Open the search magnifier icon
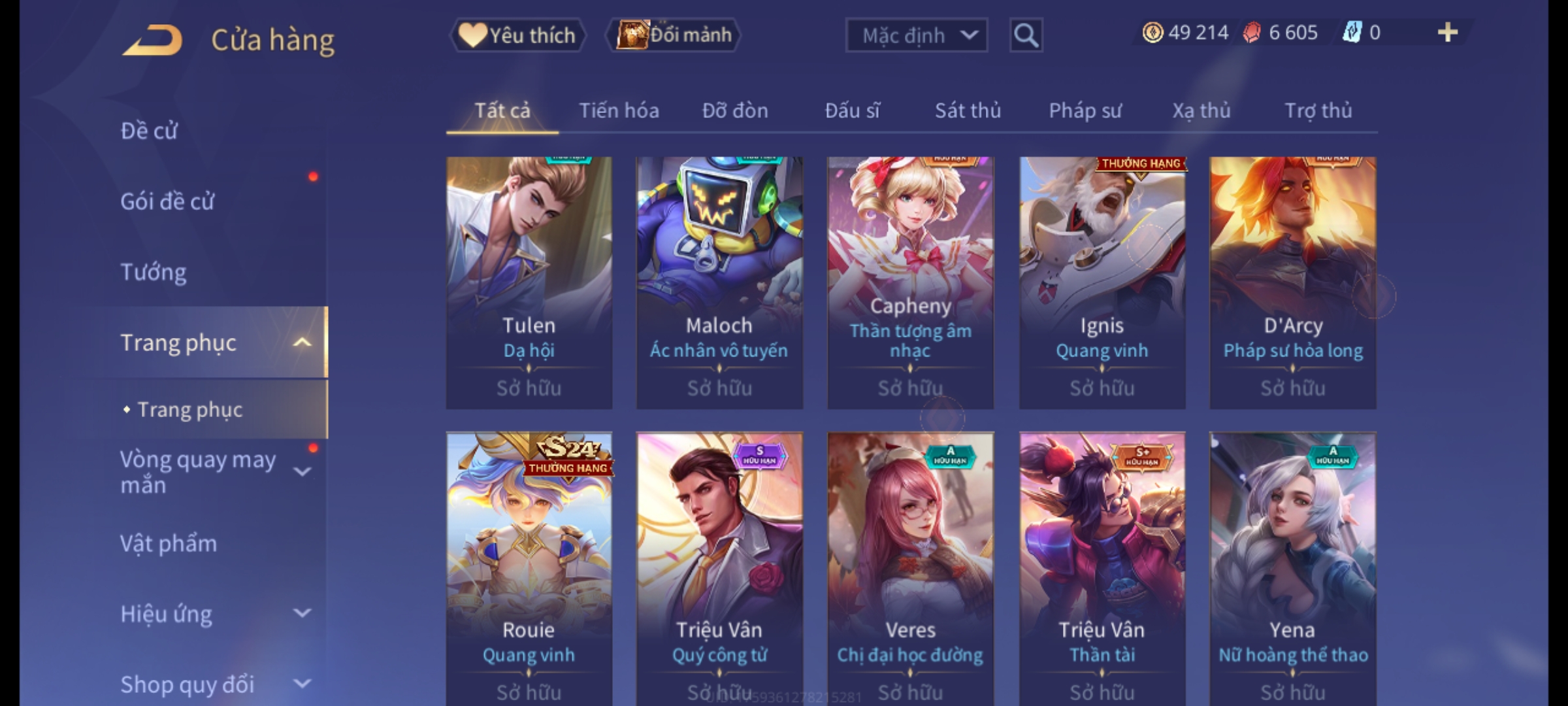Image resolution: width=1568 pixels, height=706 pixels. (1026, 35)
